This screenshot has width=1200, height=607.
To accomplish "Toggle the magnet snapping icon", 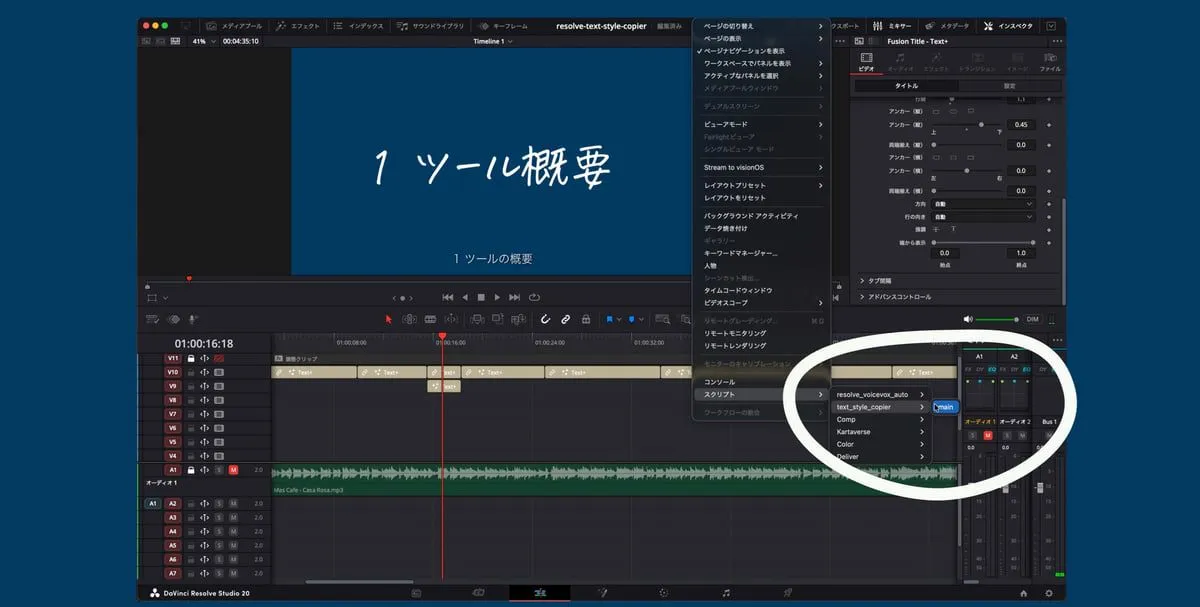I will pos(545,319).
